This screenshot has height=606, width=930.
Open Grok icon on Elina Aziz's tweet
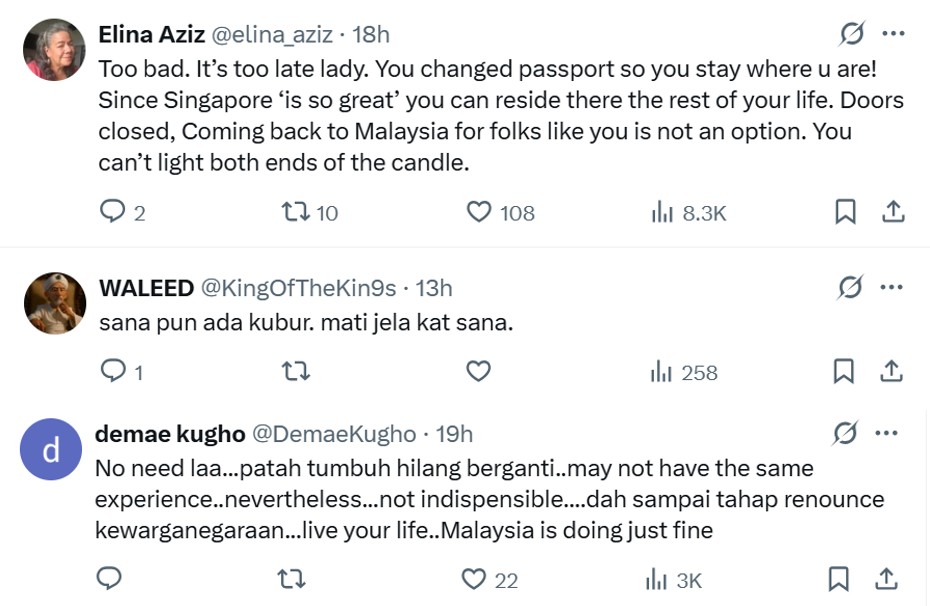point(851,34)
